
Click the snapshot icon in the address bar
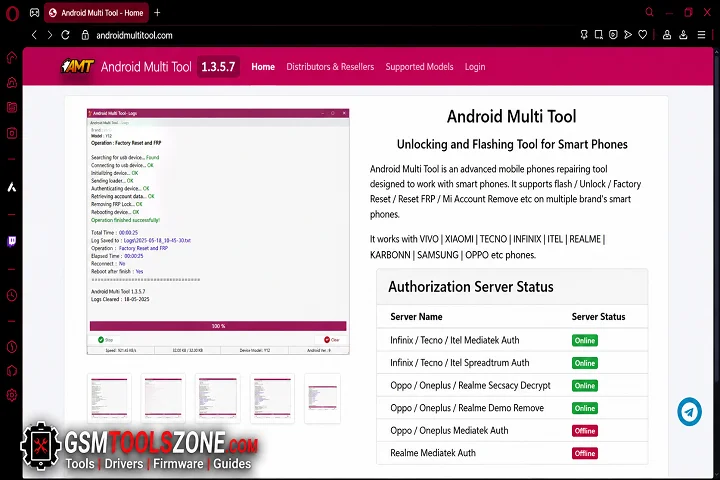click(599, 35)
